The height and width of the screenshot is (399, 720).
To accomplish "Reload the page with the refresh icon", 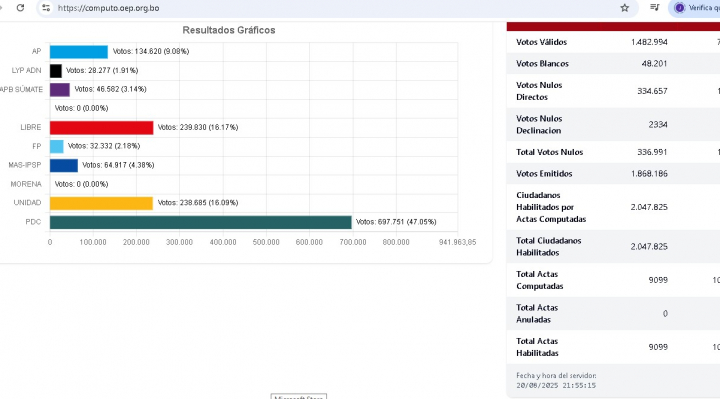I will tap(20, 8).
